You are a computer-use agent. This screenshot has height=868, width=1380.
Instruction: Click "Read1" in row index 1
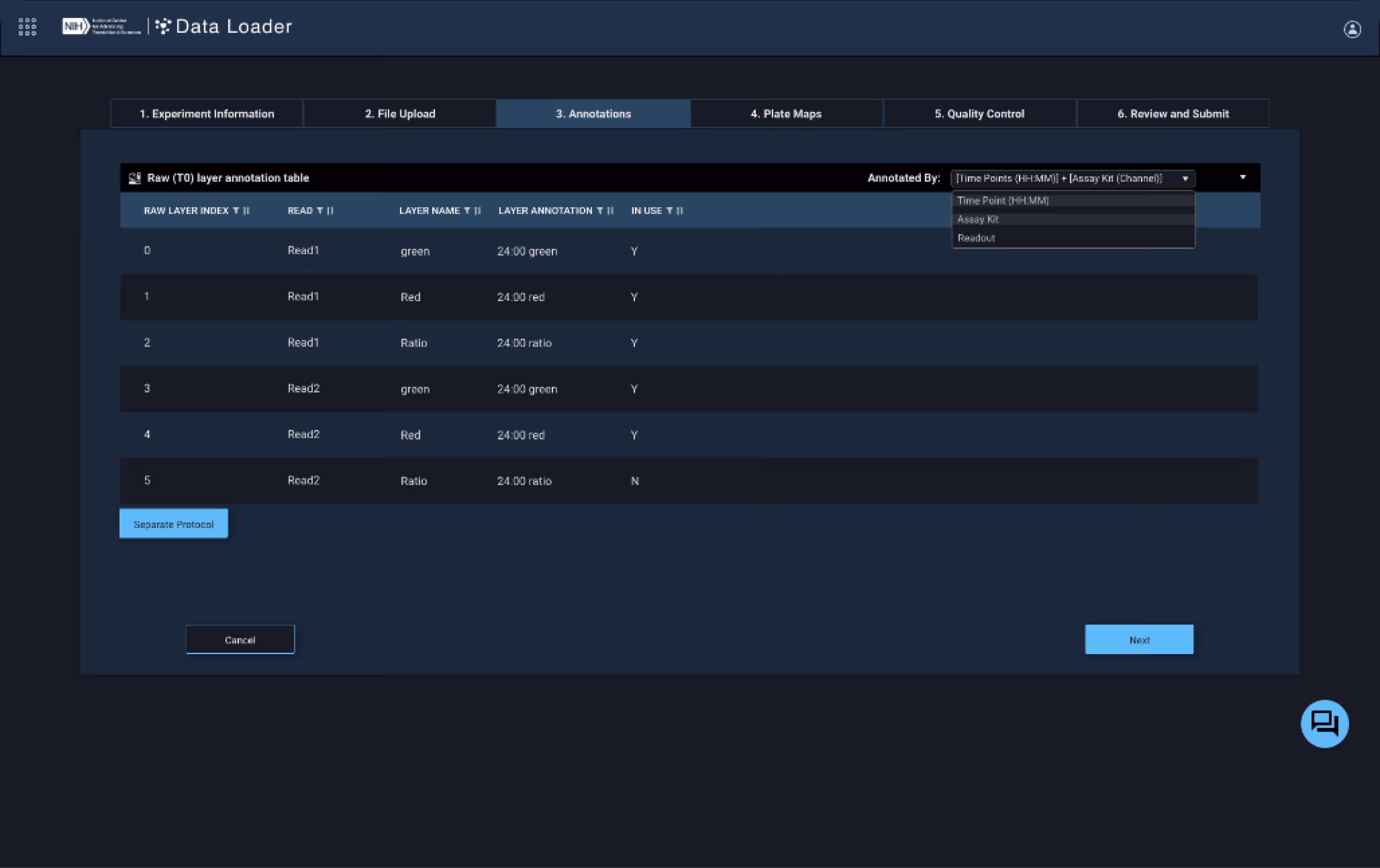click(303, 296)
